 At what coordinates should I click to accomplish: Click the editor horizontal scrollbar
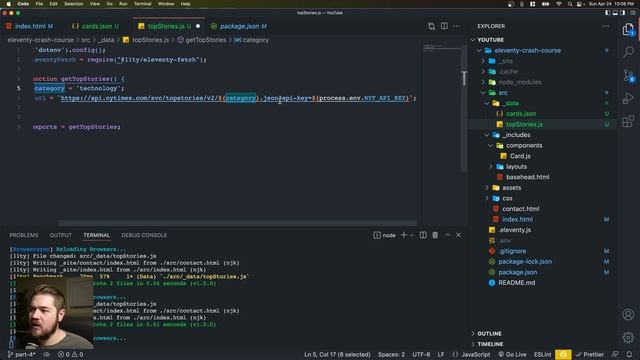coord(238,223)
